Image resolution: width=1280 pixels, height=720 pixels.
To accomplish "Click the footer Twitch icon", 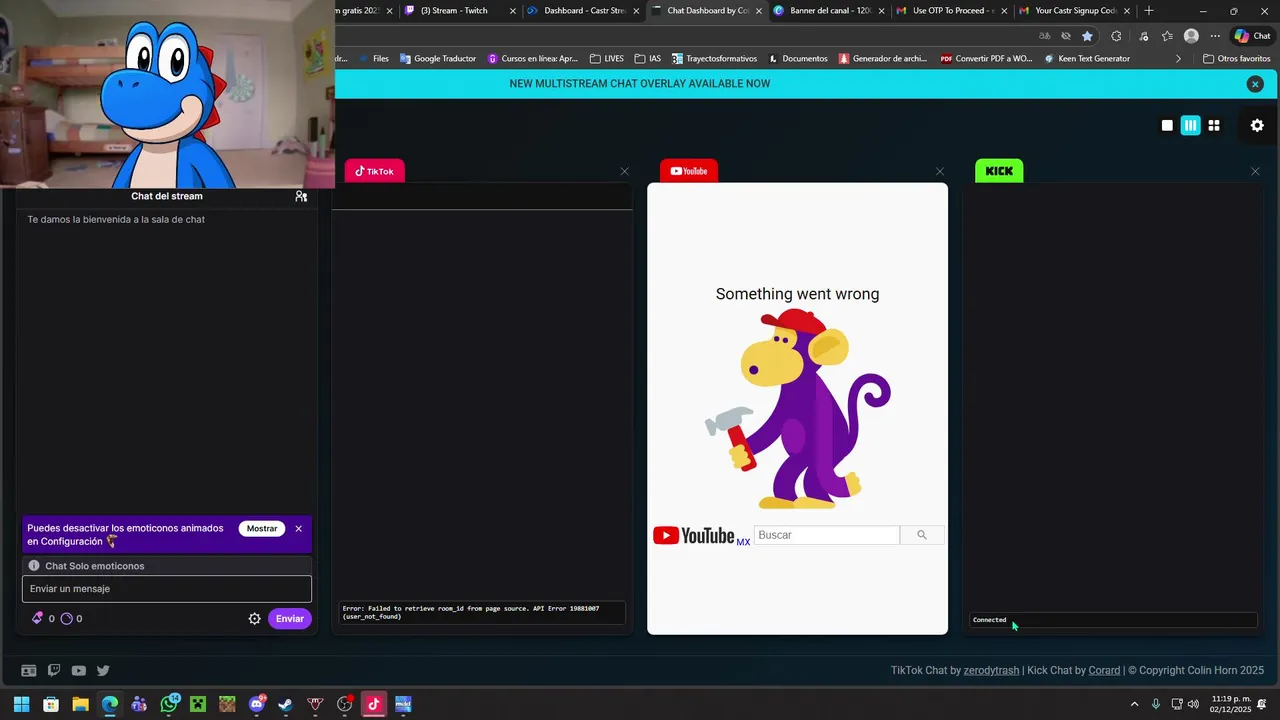I will 54,670.
